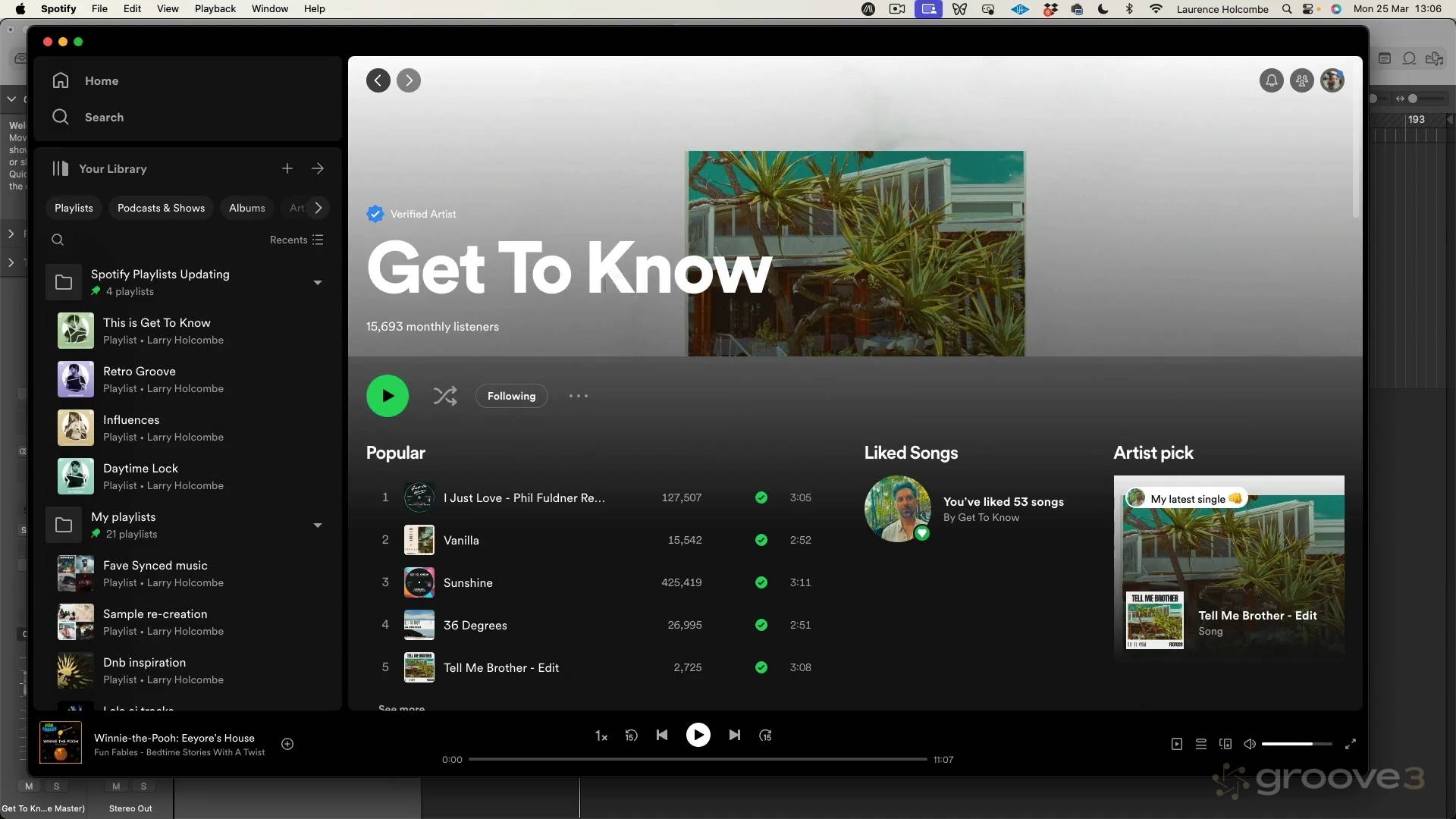
Task: Click the volume slider
Action: coord(1296,744)
